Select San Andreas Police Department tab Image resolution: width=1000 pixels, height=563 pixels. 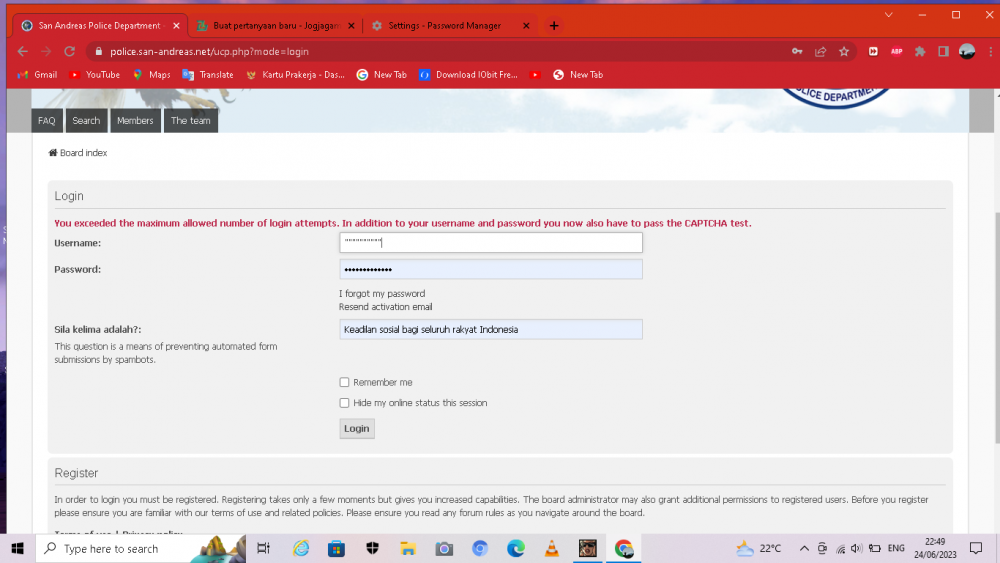pyautogui.click(x=100, y=26)
